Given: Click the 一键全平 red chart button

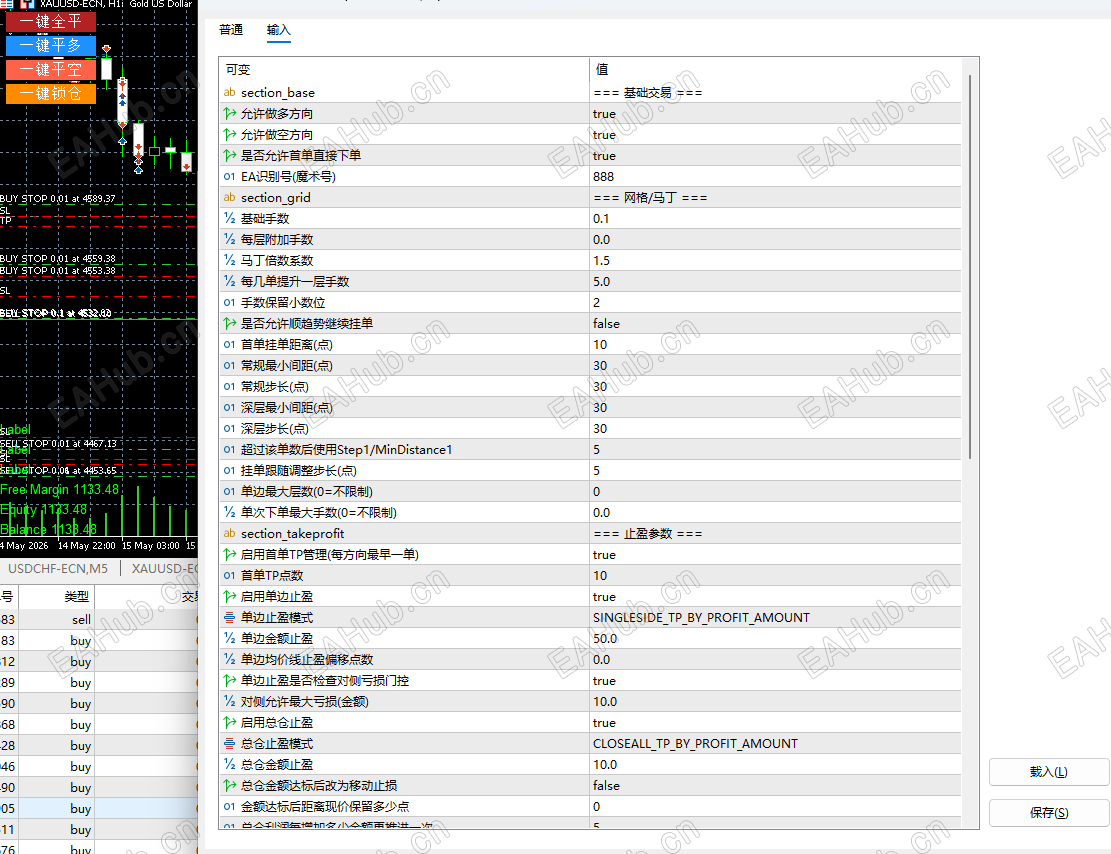Looking at the screenshot, I should coord(50,22).
